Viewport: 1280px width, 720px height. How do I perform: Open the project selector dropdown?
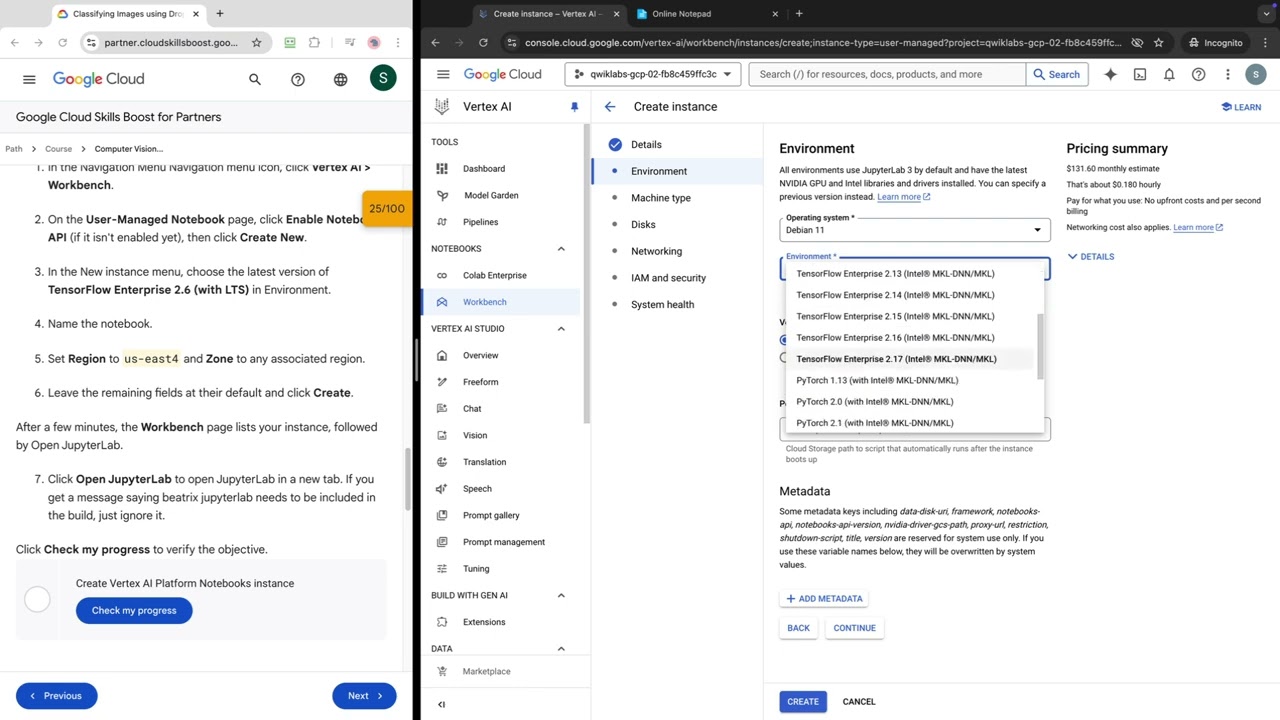click(x=653, y=74)
